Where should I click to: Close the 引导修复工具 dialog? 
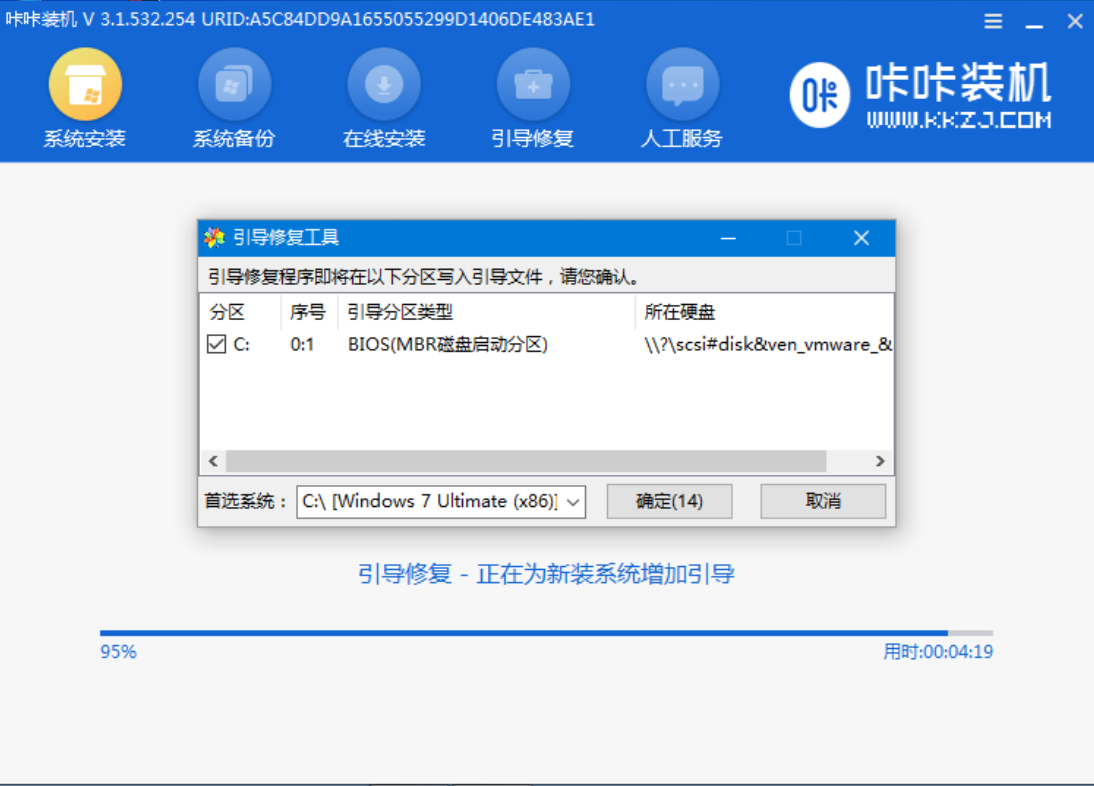tap(862, 239)
